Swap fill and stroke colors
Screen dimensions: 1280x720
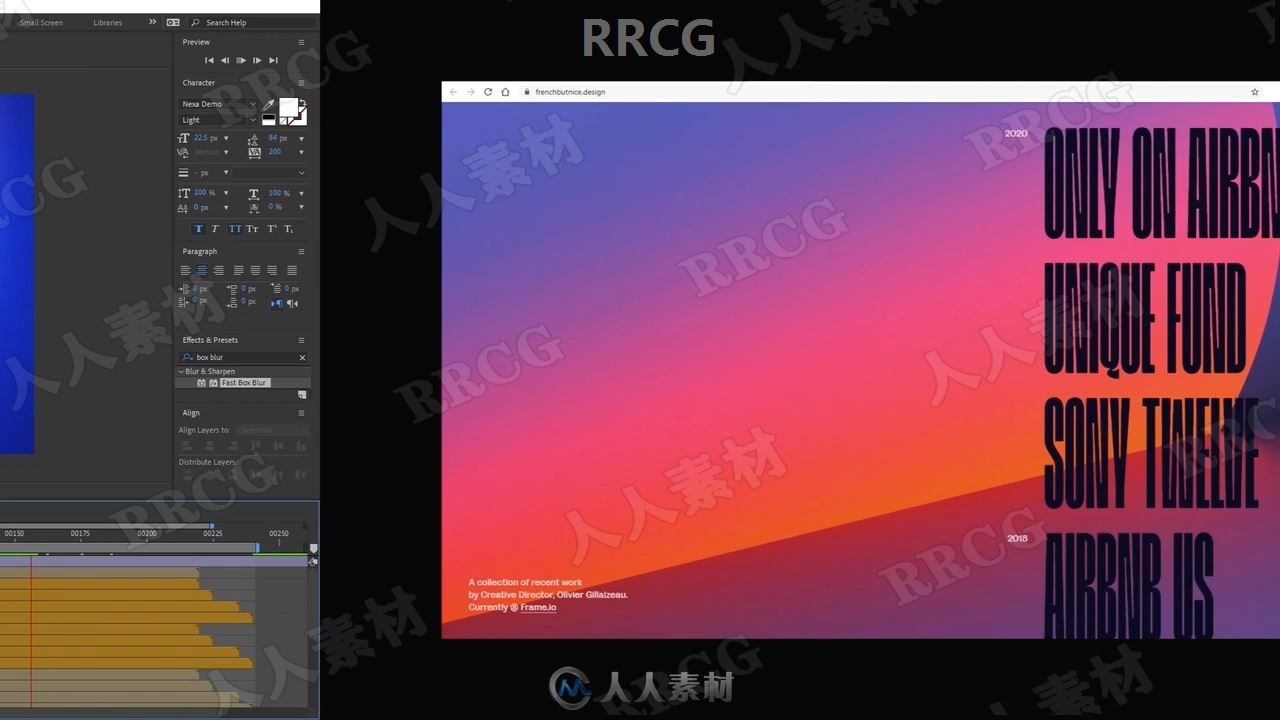coord(303,103)
